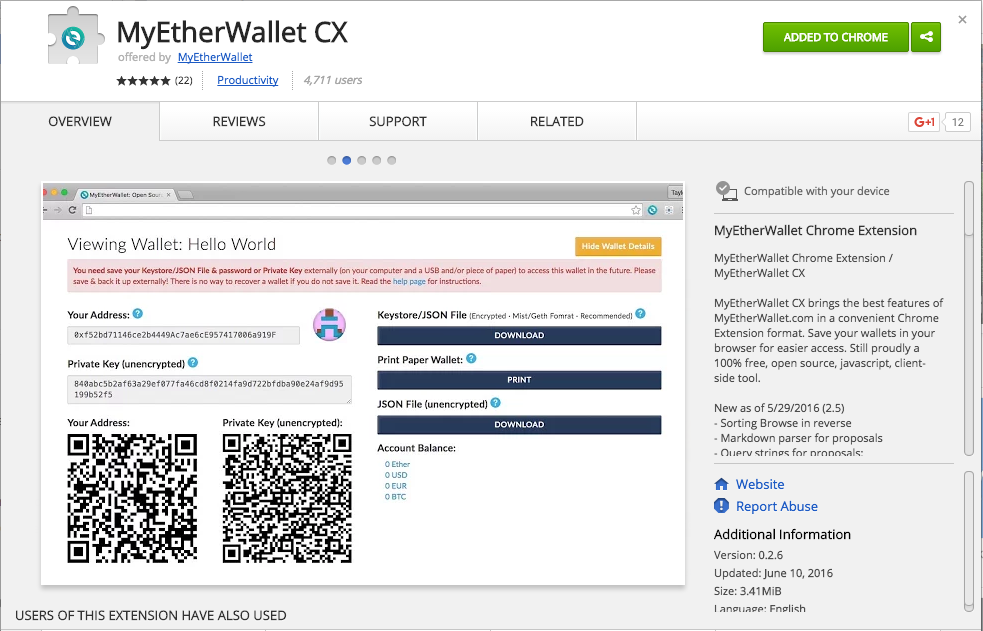Open the MyEtherWallet developer link
983x631 pixels.
[215, 57]
